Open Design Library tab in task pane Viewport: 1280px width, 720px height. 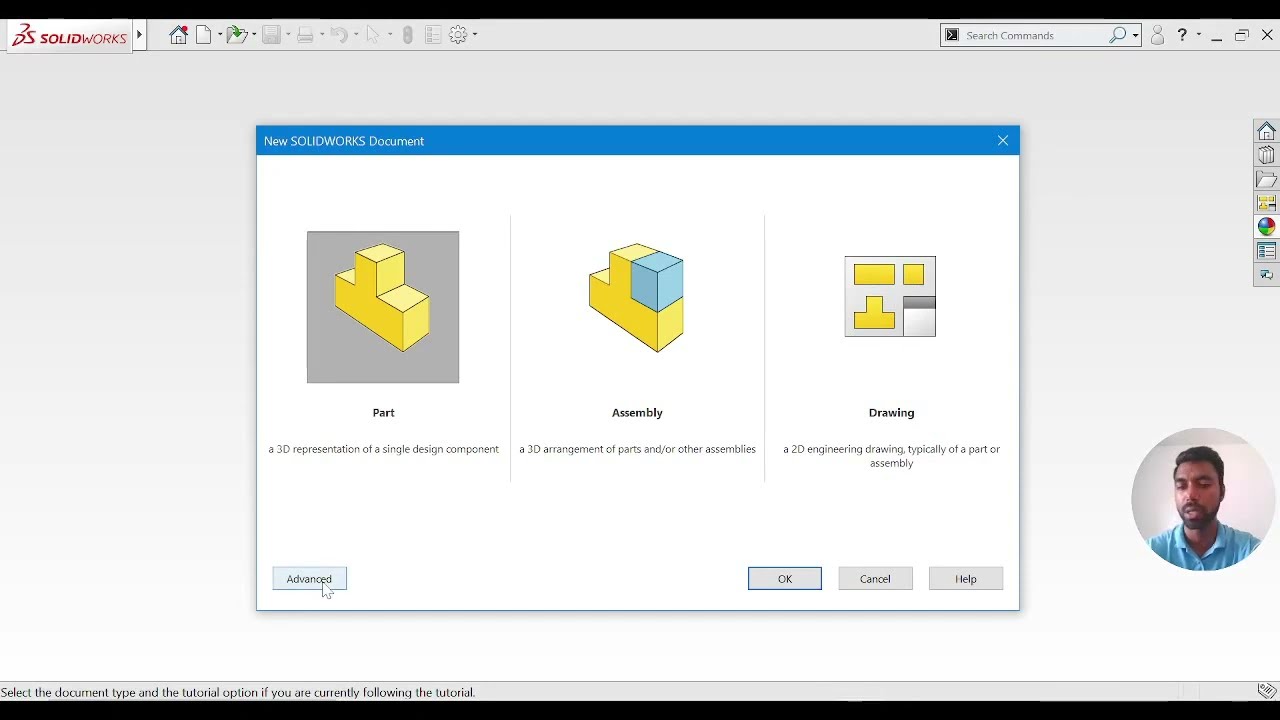coord(1266,155)
